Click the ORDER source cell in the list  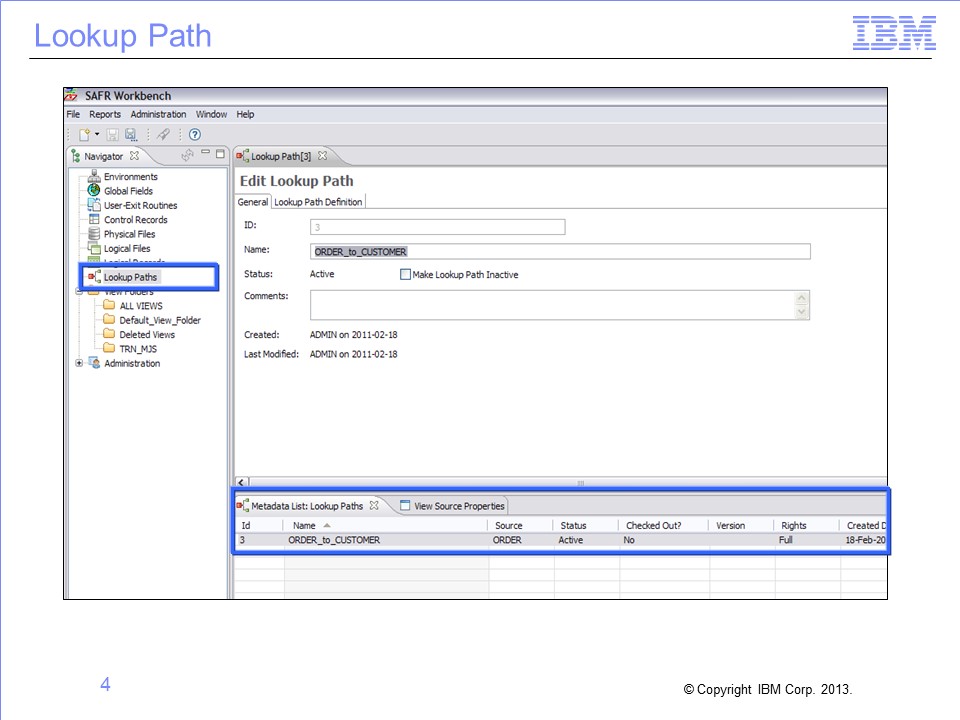pos(507,540)
